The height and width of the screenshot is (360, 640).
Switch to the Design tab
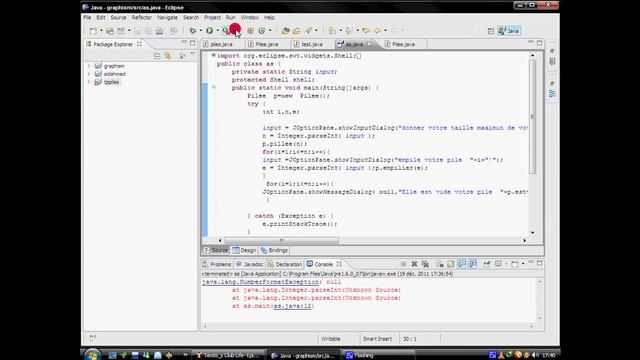244,250
